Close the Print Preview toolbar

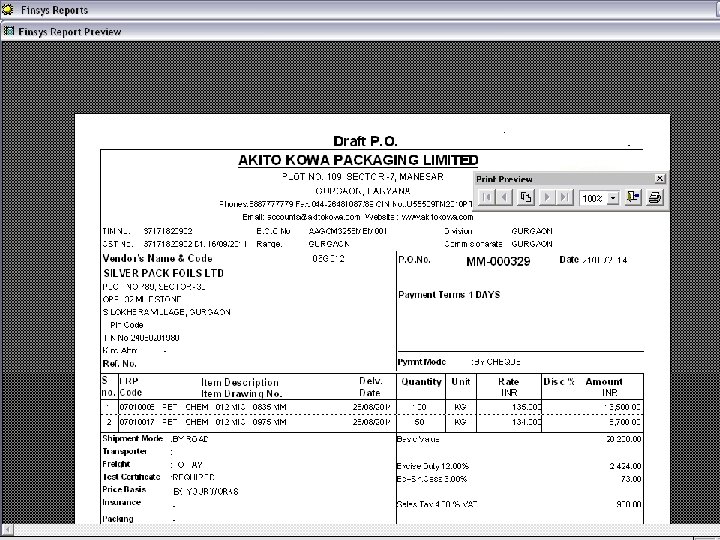click(659, 179)
